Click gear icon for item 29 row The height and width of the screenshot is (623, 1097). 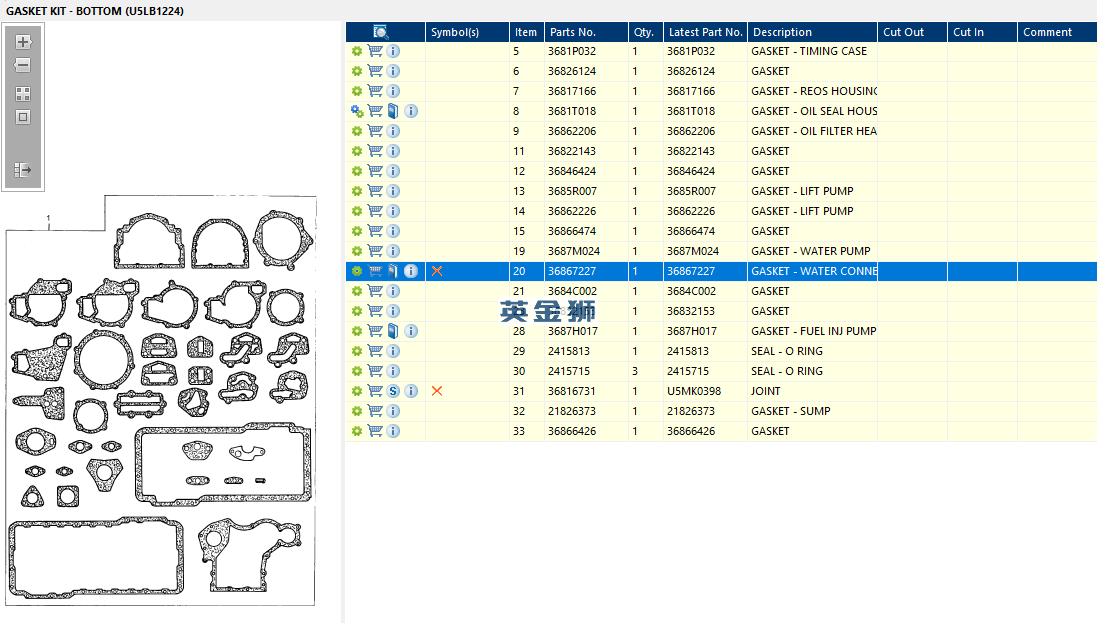tap(357, 351)
